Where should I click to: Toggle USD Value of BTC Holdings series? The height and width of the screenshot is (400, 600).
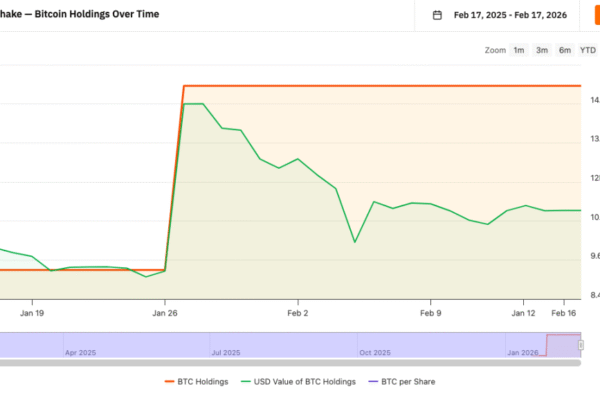pos(298,381)
